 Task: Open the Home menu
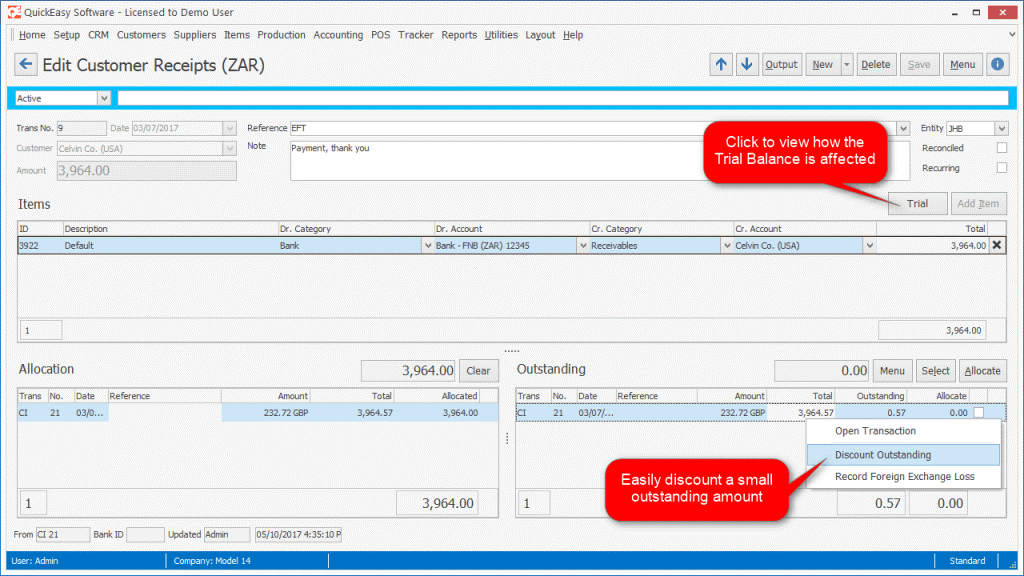click(32, 35)
